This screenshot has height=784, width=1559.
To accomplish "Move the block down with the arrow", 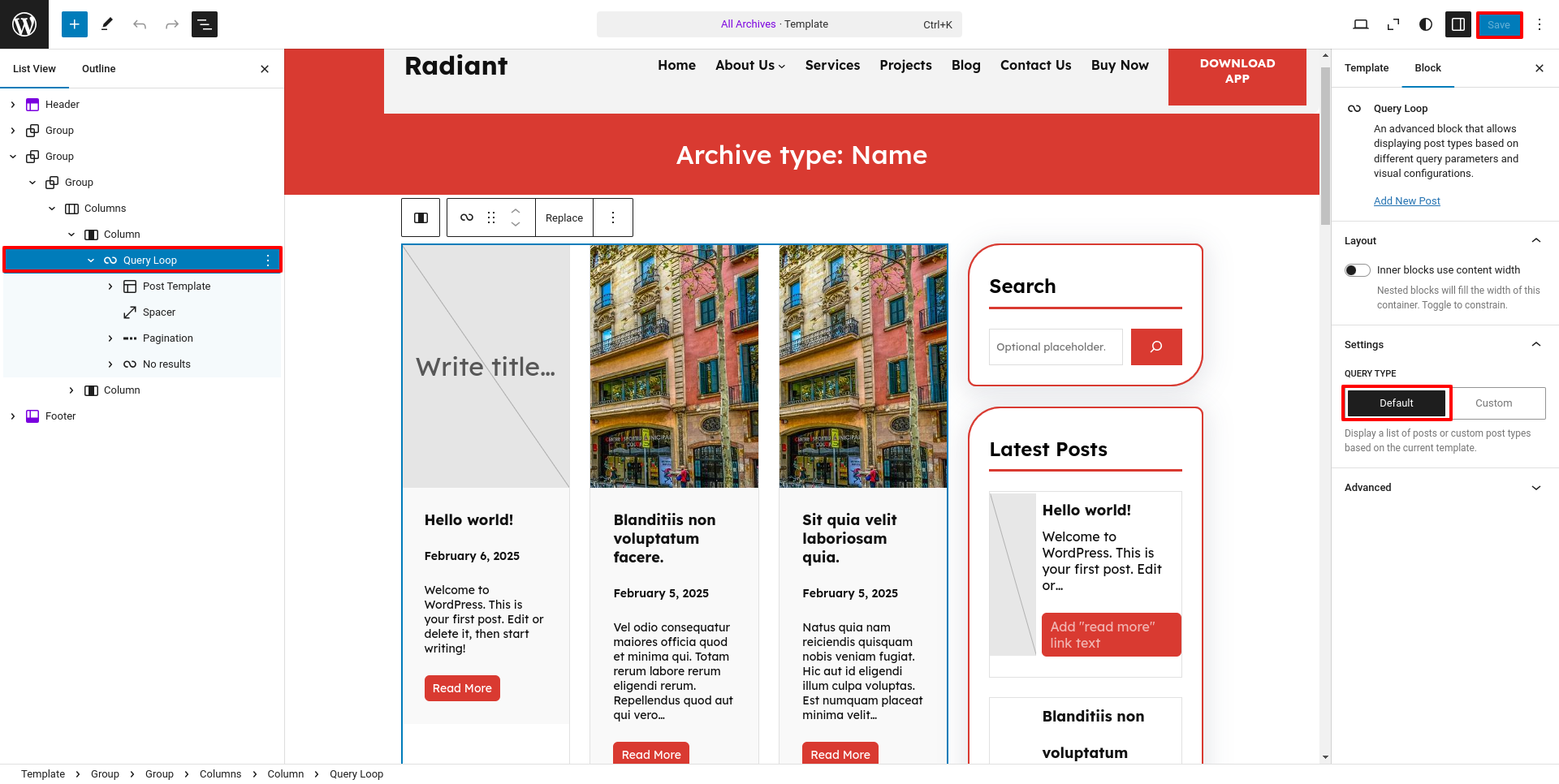I will click(516, 225).
